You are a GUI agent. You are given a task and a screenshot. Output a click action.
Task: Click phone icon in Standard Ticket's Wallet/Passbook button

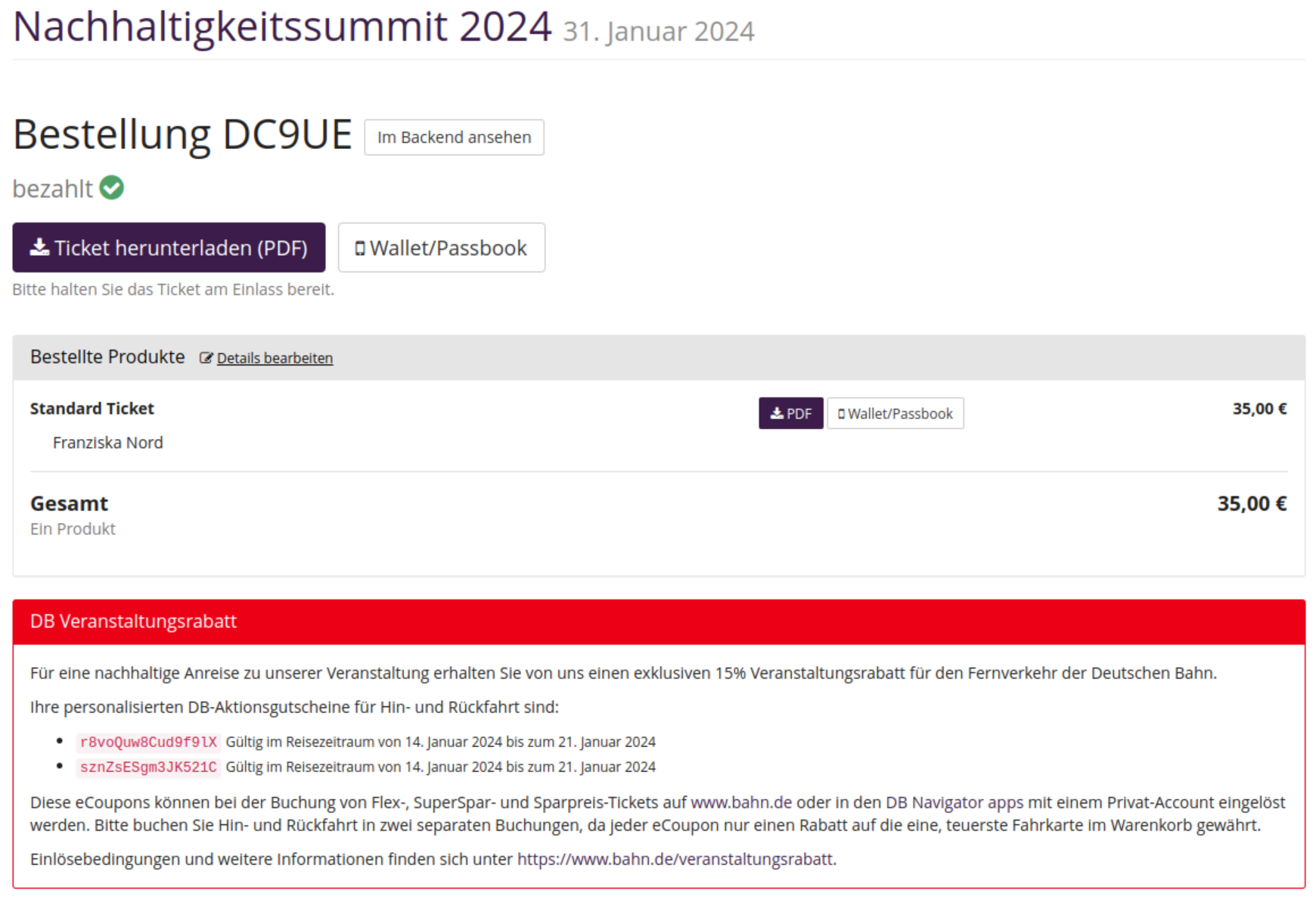841,414
